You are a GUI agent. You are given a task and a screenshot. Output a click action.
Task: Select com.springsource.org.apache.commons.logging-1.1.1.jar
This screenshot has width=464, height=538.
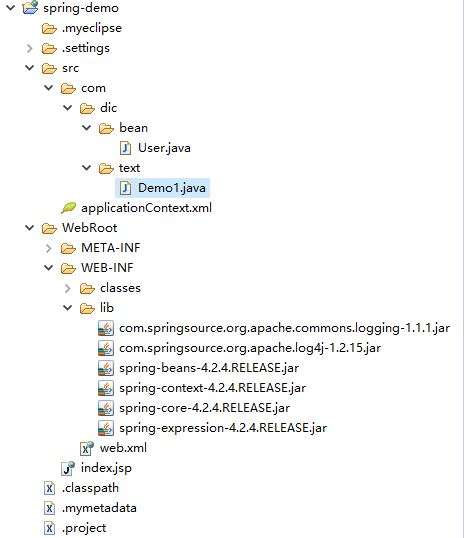pos(285,328)
